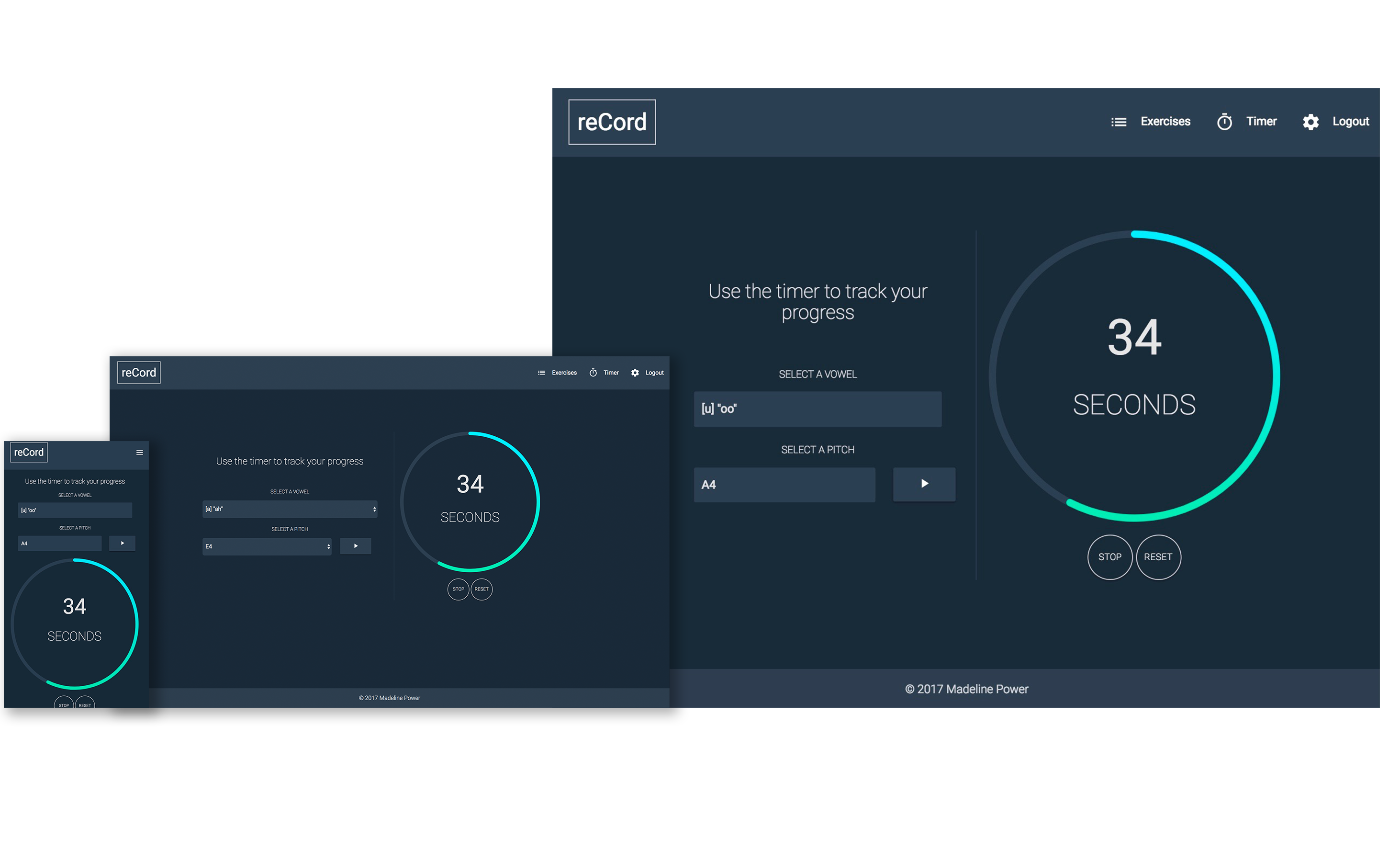The image size is (1400, 862).
Task: Open the hamburger menu in the mobile view
Action: pyautogui.click(x=140, y=453)
